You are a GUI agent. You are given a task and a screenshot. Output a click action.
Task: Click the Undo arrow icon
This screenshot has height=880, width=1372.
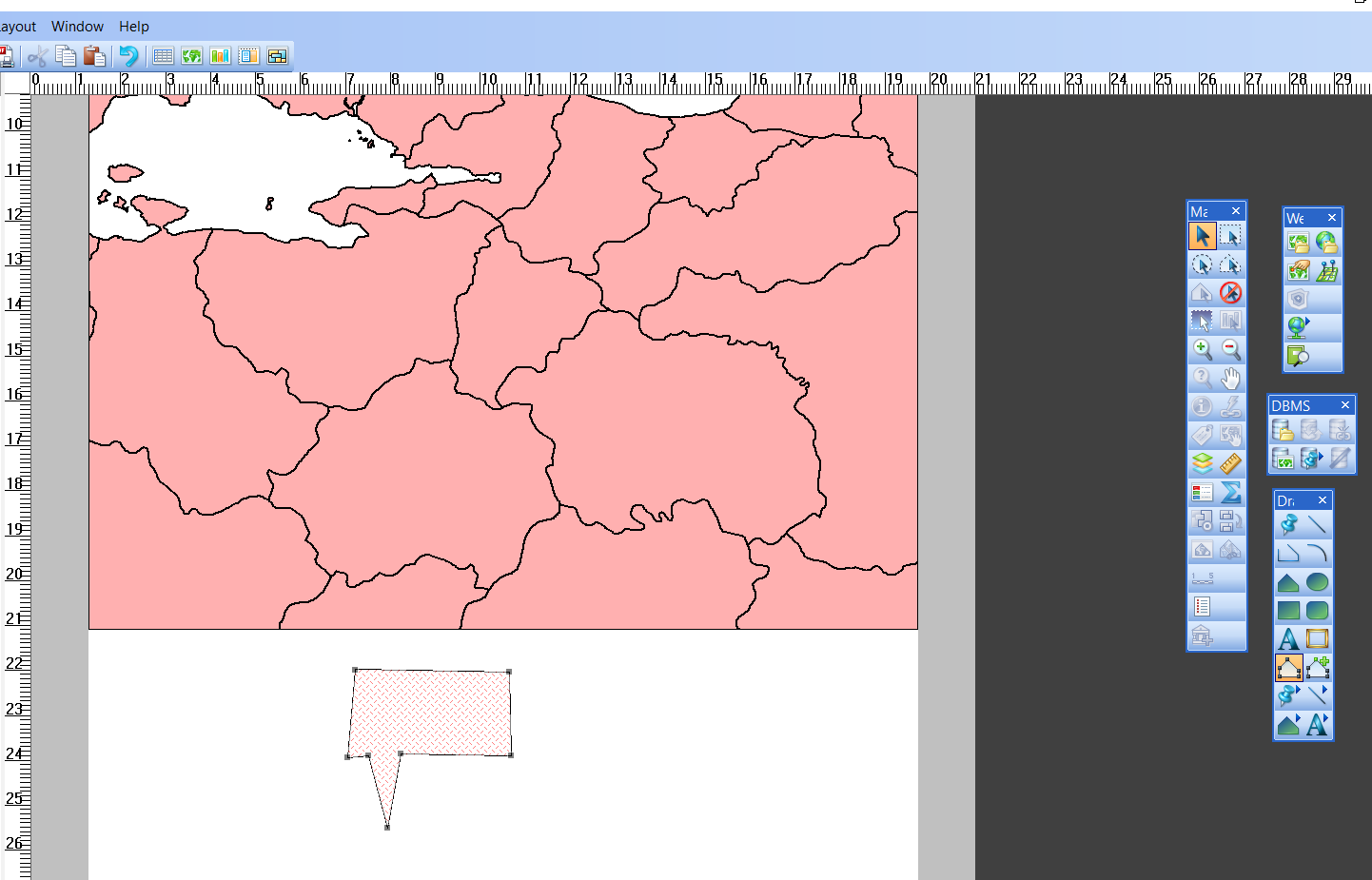[x=128, y=56]
